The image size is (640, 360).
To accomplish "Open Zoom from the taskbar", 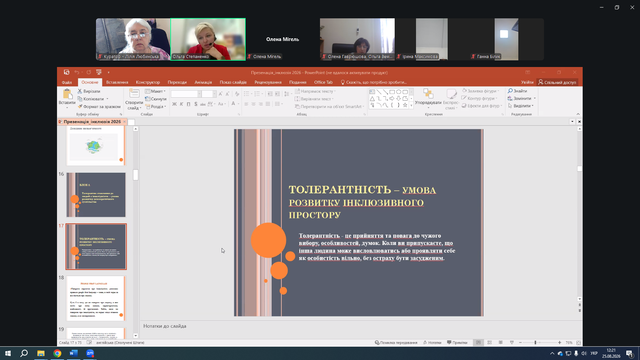I will click(x=90, y=353).
